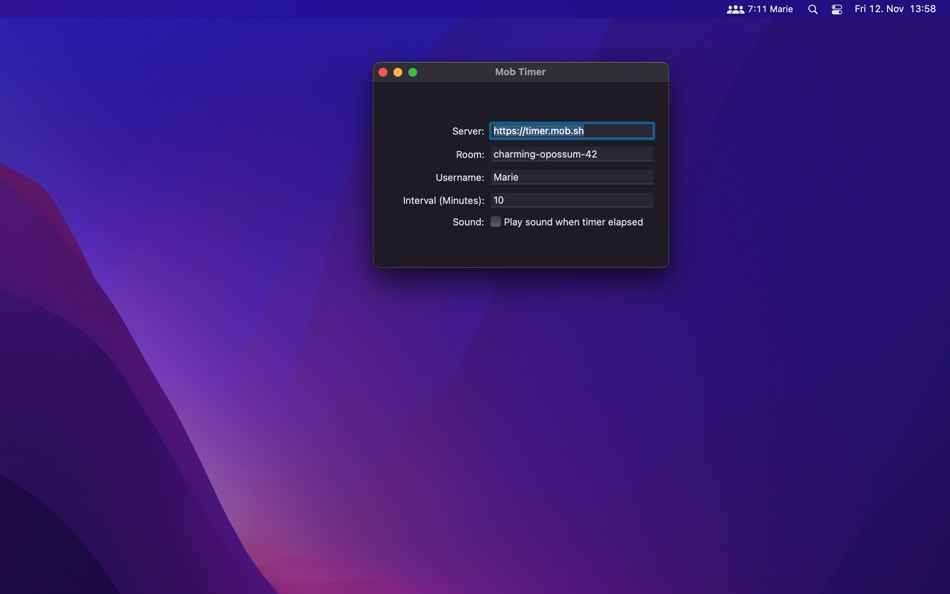
Task: Close the Mob Timer window
Action: click(x=383, y=72)
